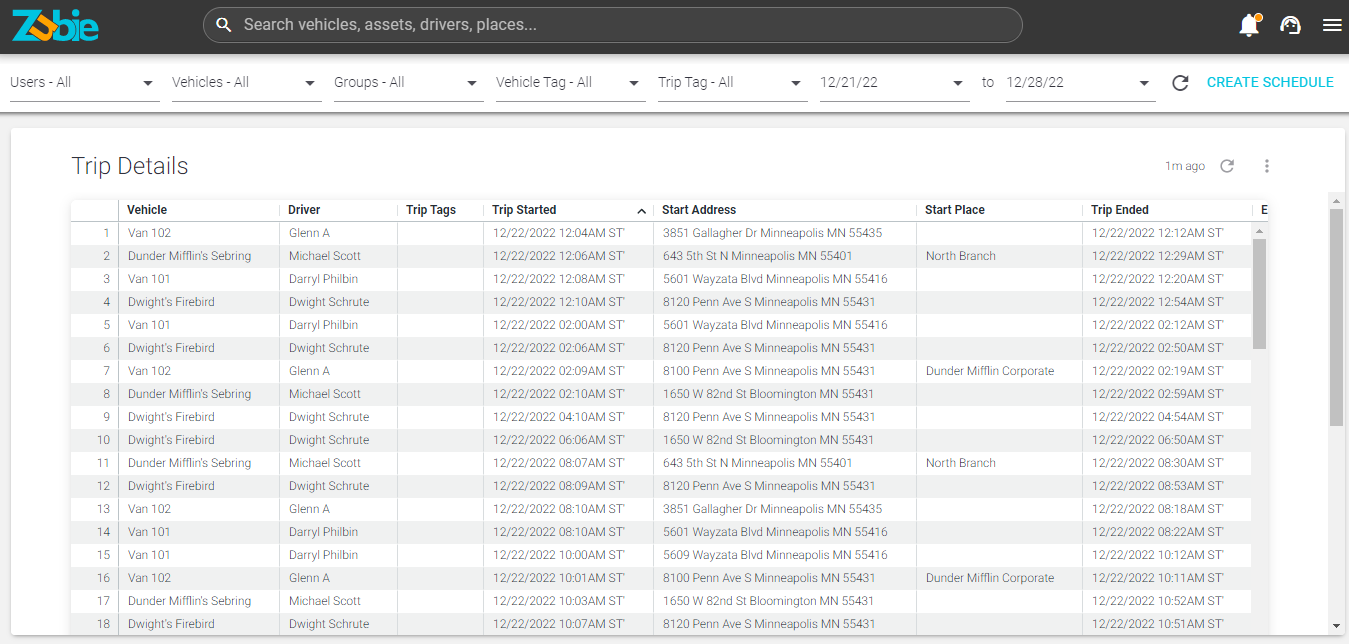Sort by the Trip Tags column header
Image resolution: width=1349 pixels, height=644 pixels.
[x=431, y=210]
